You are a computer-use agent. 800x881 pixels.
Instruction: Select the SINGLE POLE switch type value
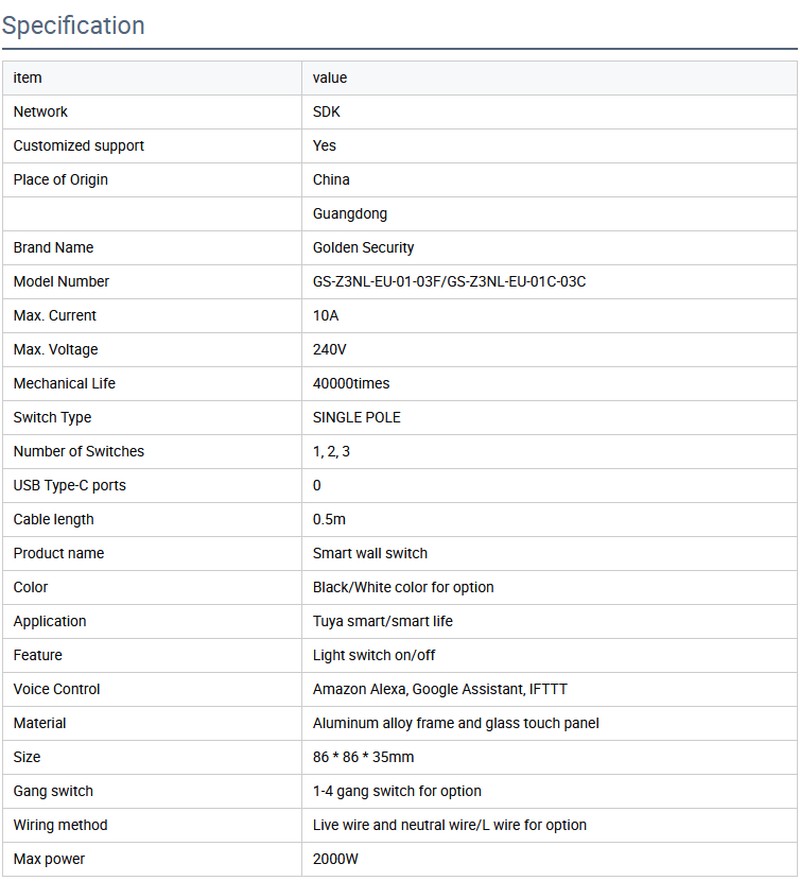coord(356,418)
